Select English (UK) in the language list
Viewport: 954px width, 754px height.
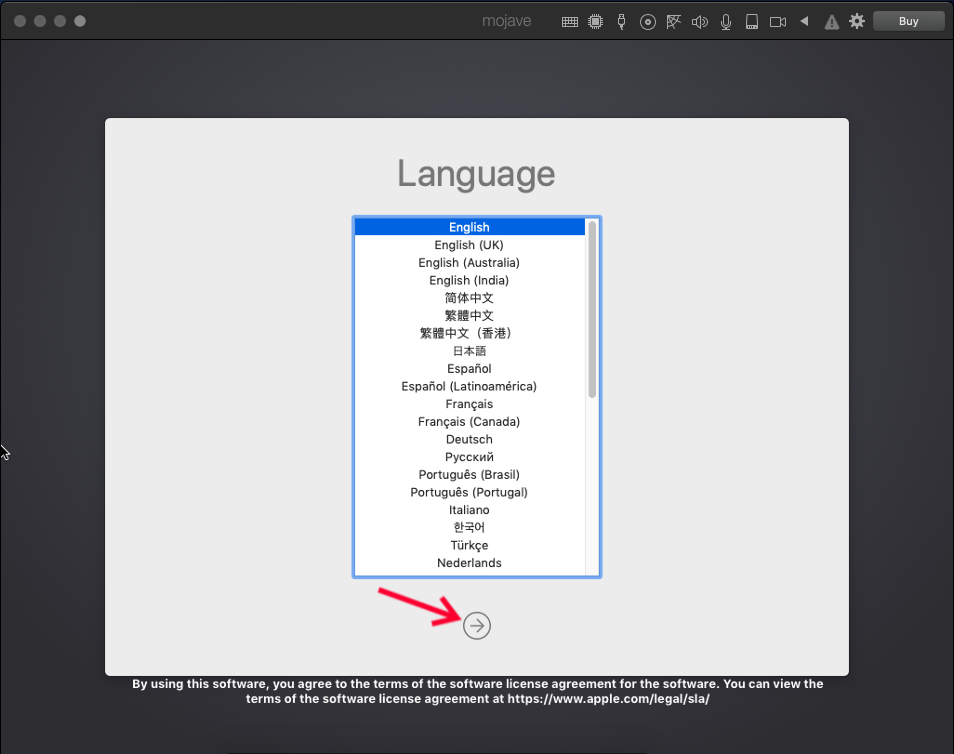click(469, 245)
